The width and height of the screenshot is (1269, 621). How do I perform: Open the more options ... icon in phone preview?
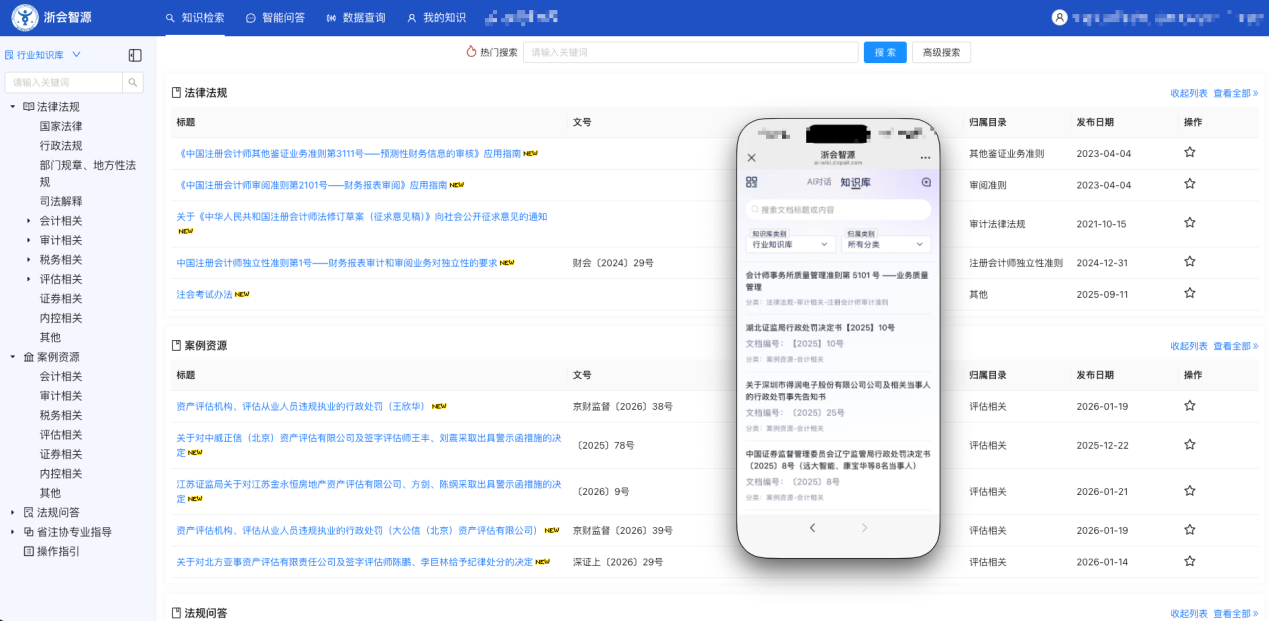click(925, 157)
